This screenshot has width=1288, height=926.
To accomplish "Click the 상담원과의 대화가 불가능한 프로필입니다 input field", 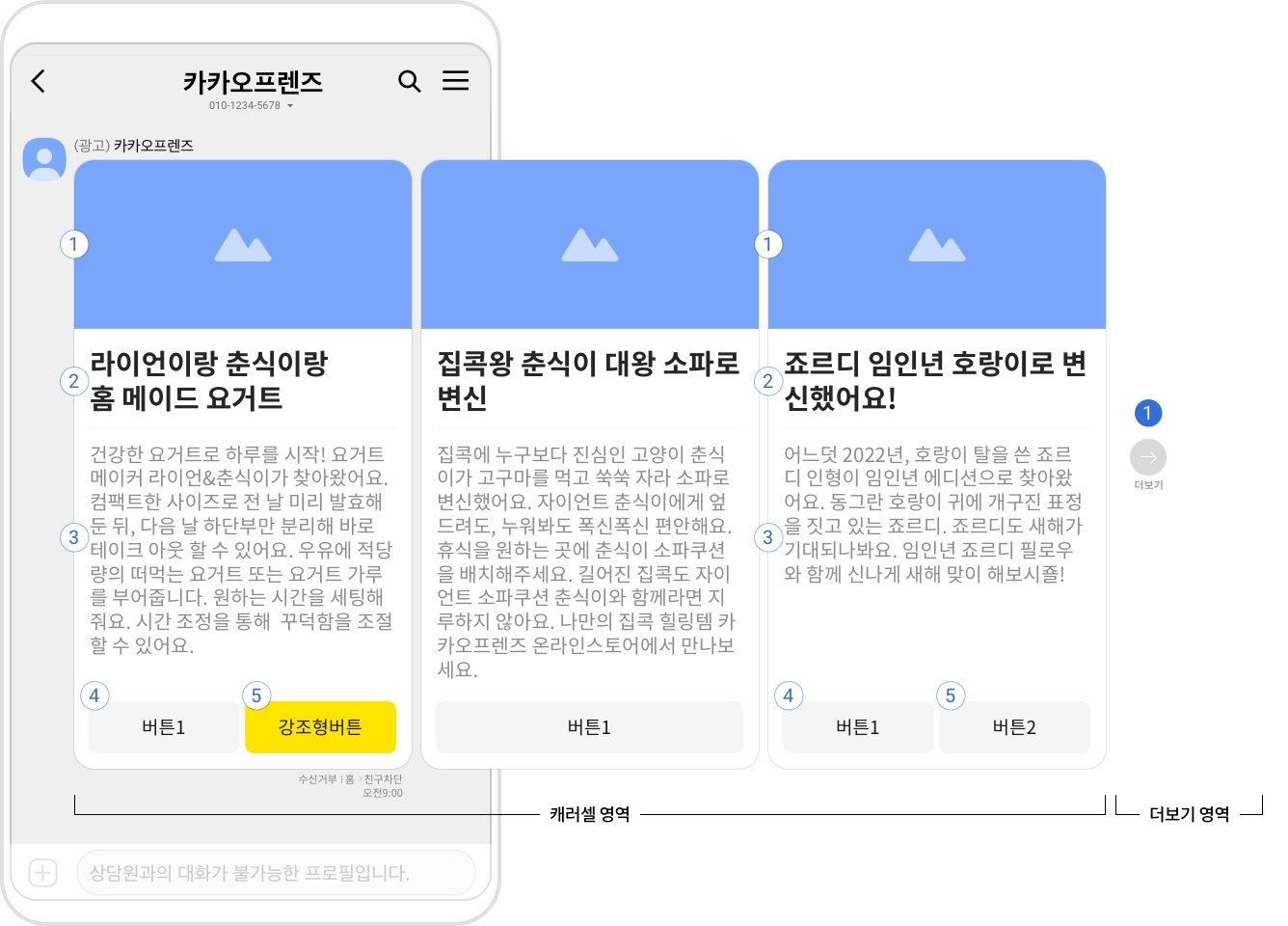I will click(276, 873).
